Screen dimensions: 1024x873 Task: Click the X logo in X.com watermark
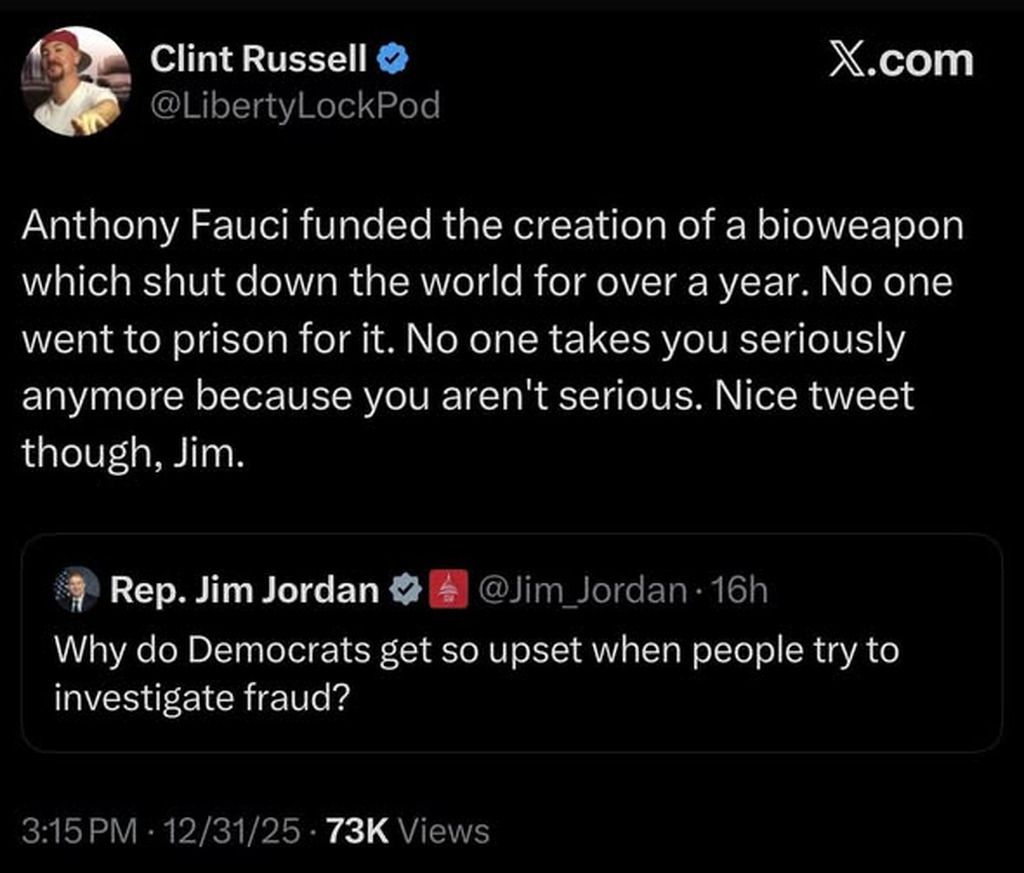[x=851, y=61]
